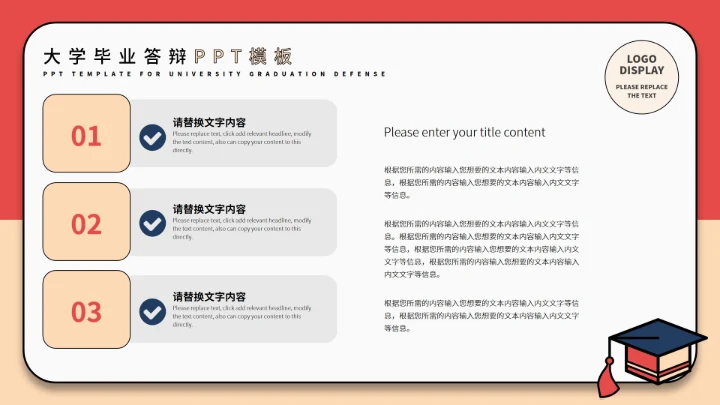The height and width of the screenshot is (405, 720).
Task: Click the 请替换文字内容 heading in the third item
Action: pos(209,297)
